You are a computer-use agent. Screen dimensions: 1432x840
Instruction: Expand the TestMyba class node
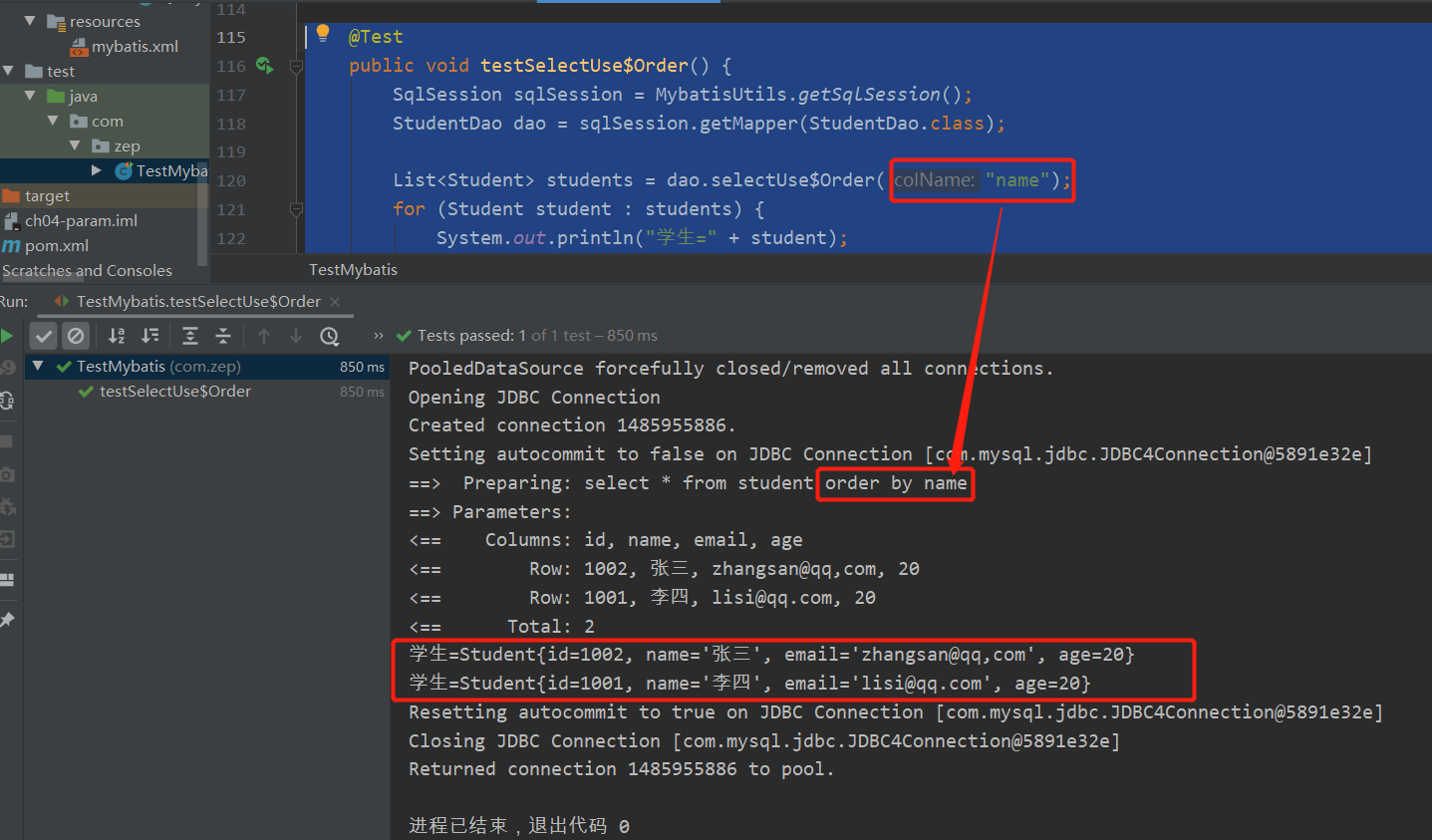click(97, 170)
